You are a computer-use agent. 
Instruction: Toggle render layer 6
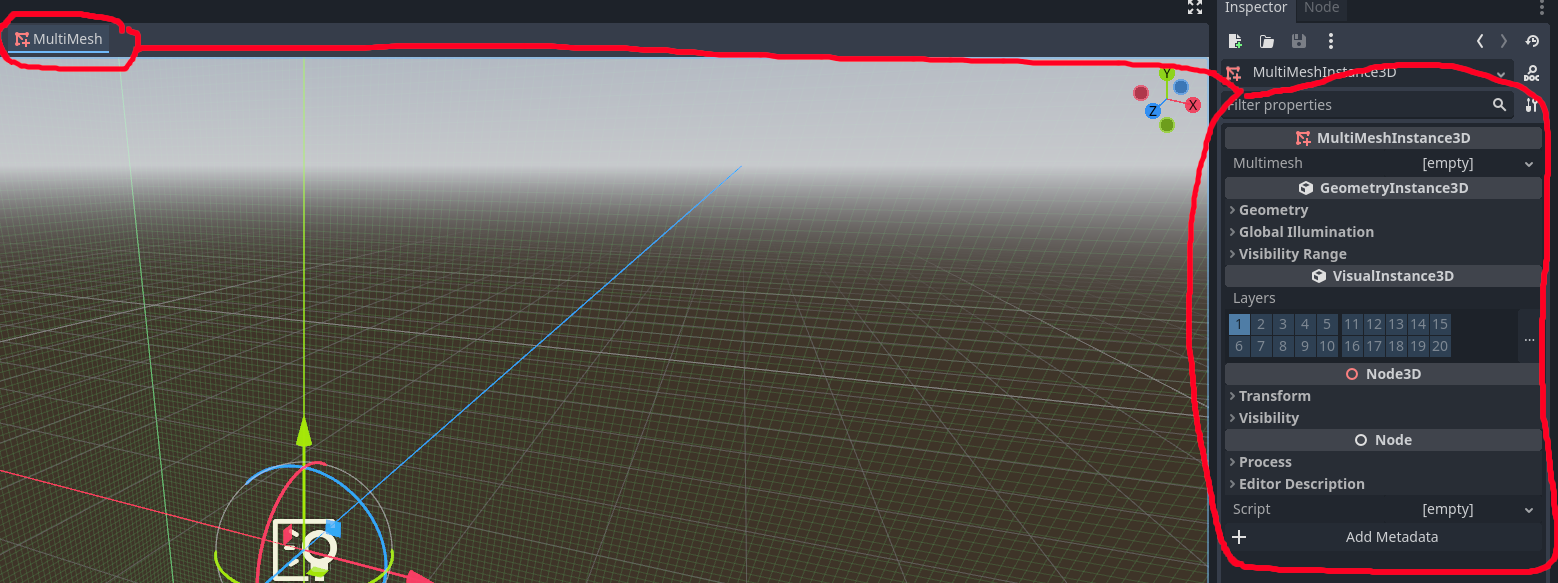1239,346
